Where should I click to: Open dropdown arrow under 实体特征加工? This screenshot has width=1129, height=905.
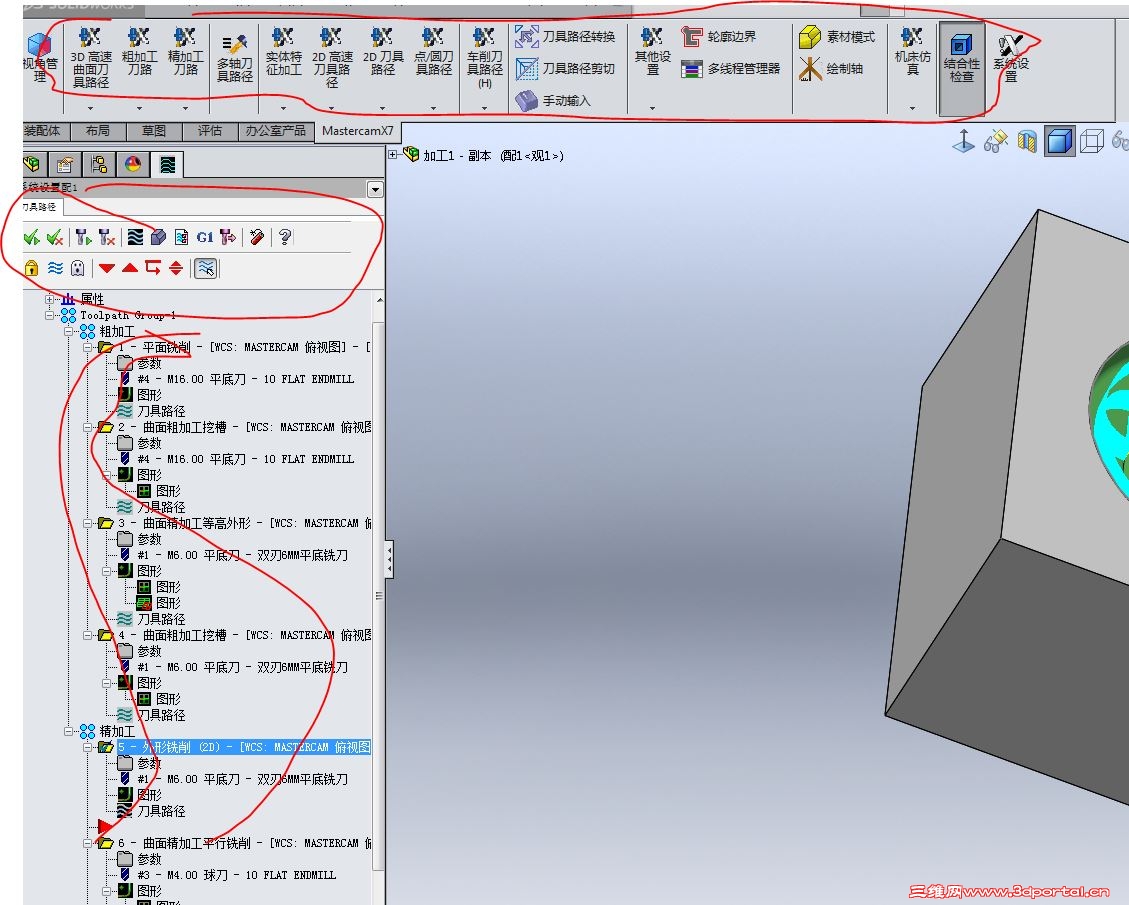coord(284,108)
